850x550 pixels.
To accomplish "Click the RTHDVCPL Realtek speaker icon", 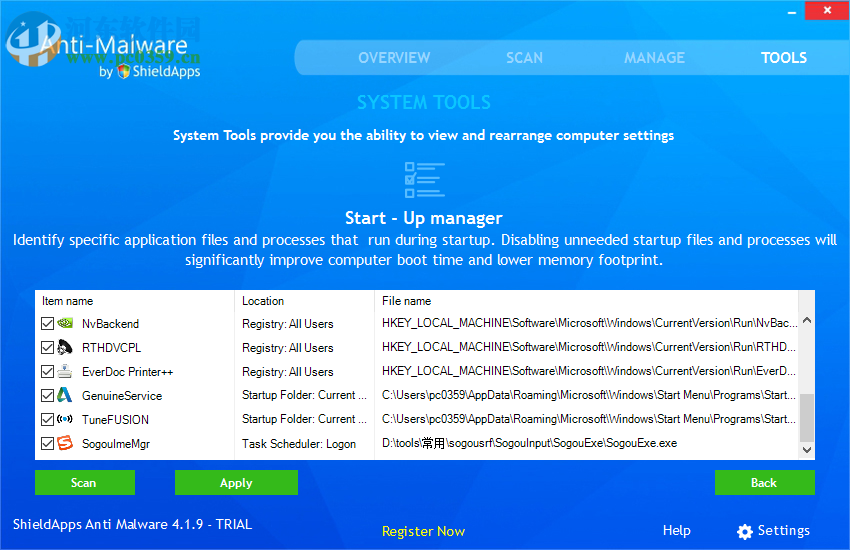I will click(x=65, y=347).
